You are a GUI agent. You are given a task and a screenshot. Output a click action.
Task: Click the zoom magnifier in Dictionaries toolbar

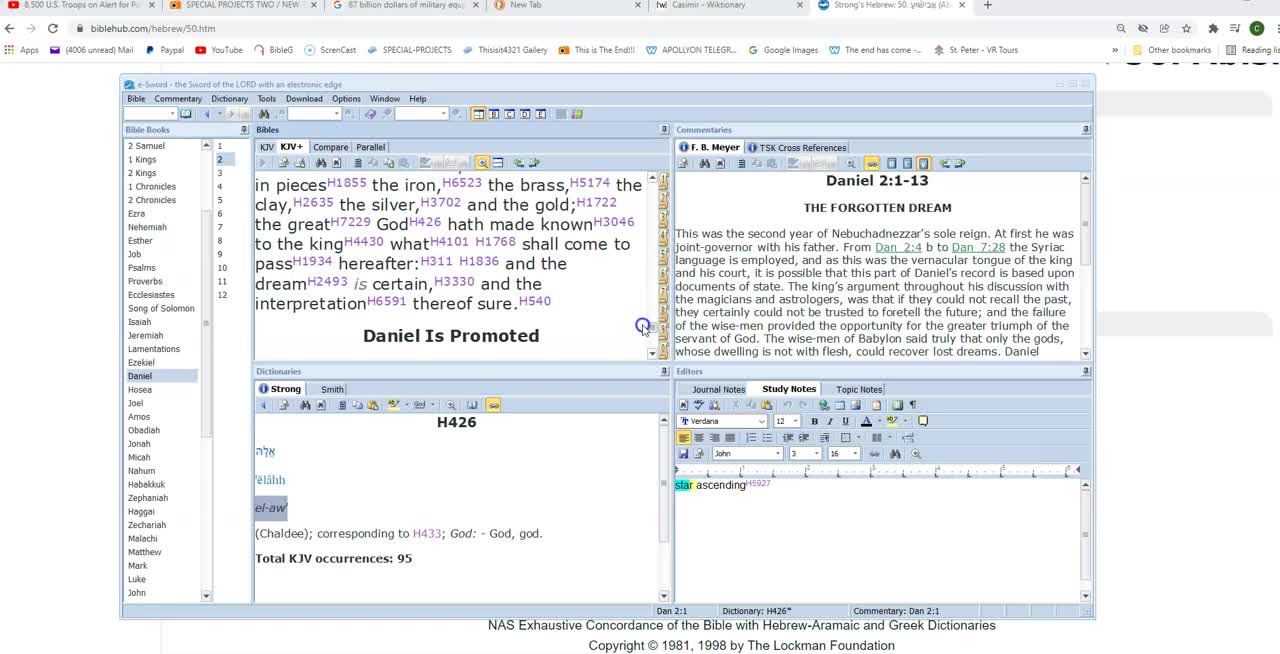click(451, 405)
